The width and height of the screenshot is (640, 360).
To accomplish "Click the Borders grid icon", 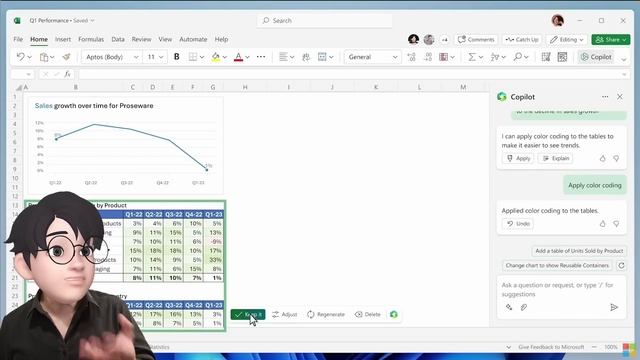I will pyautogui.click(x=193, y=57).
